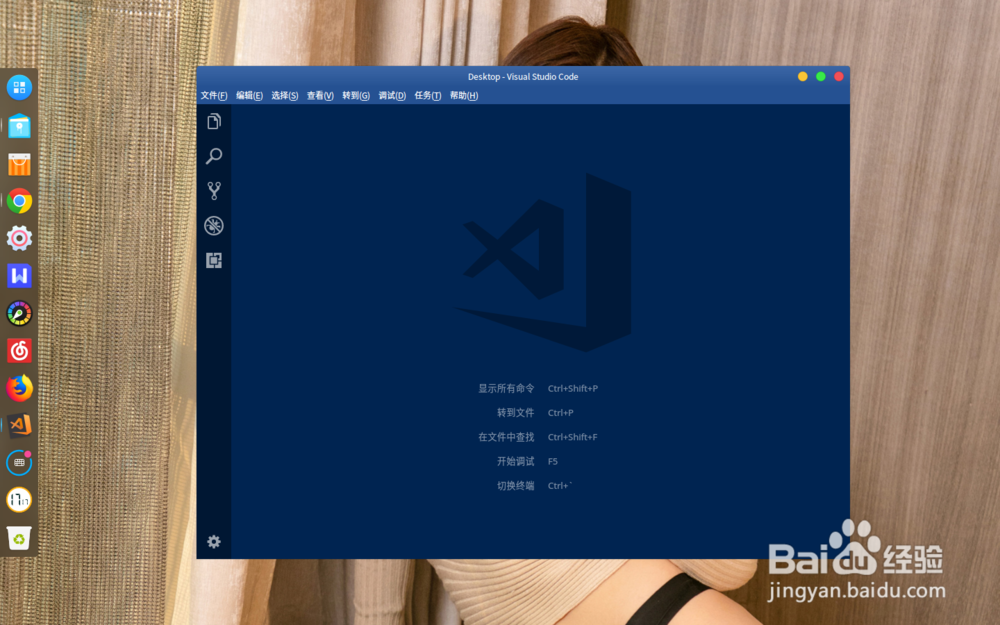Maximize the window with green button
1000x625 pixels.
(821, 77)
